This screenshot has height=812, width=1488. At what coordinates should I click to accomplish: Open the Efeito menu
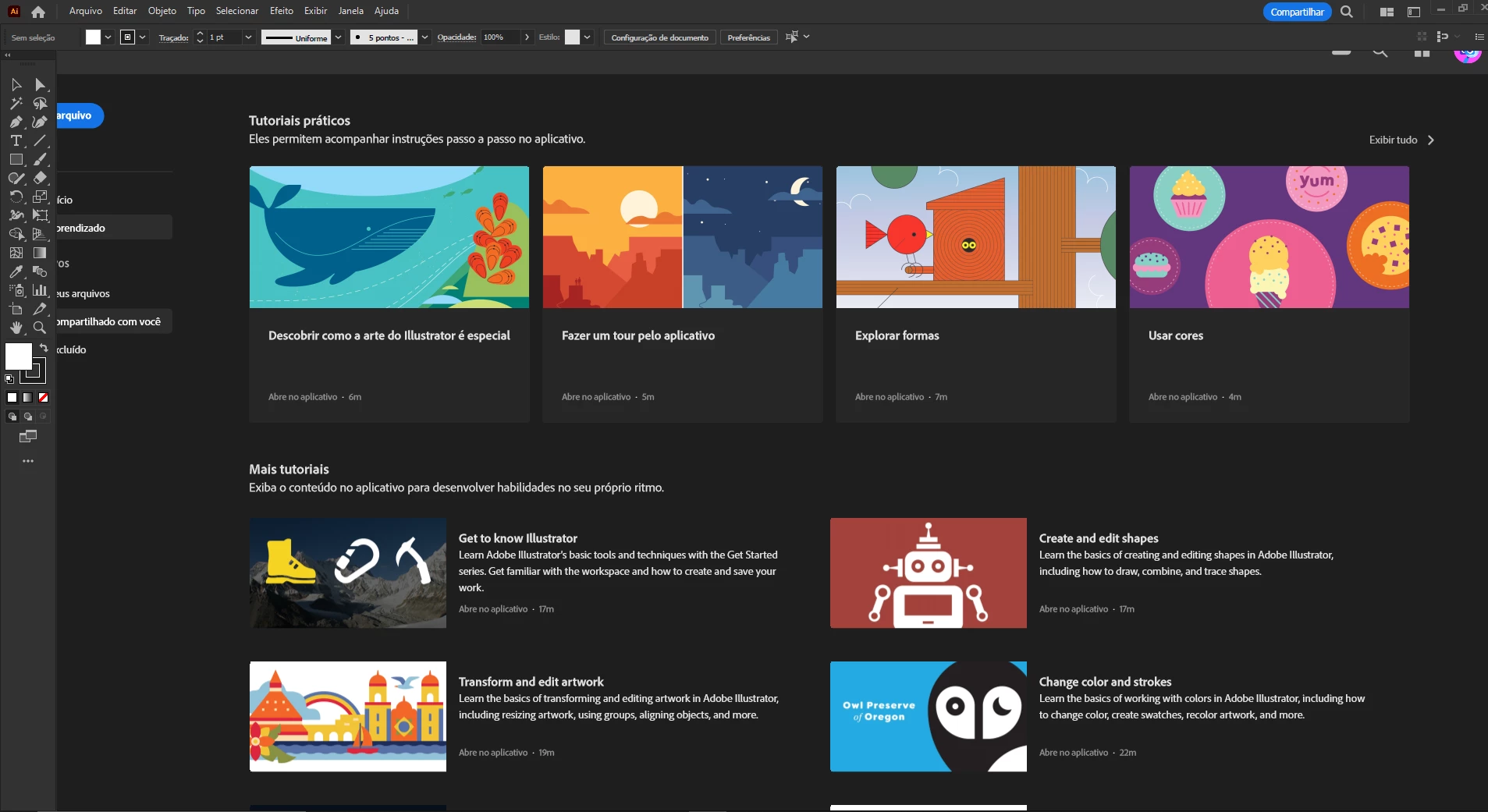click(282, 11)
